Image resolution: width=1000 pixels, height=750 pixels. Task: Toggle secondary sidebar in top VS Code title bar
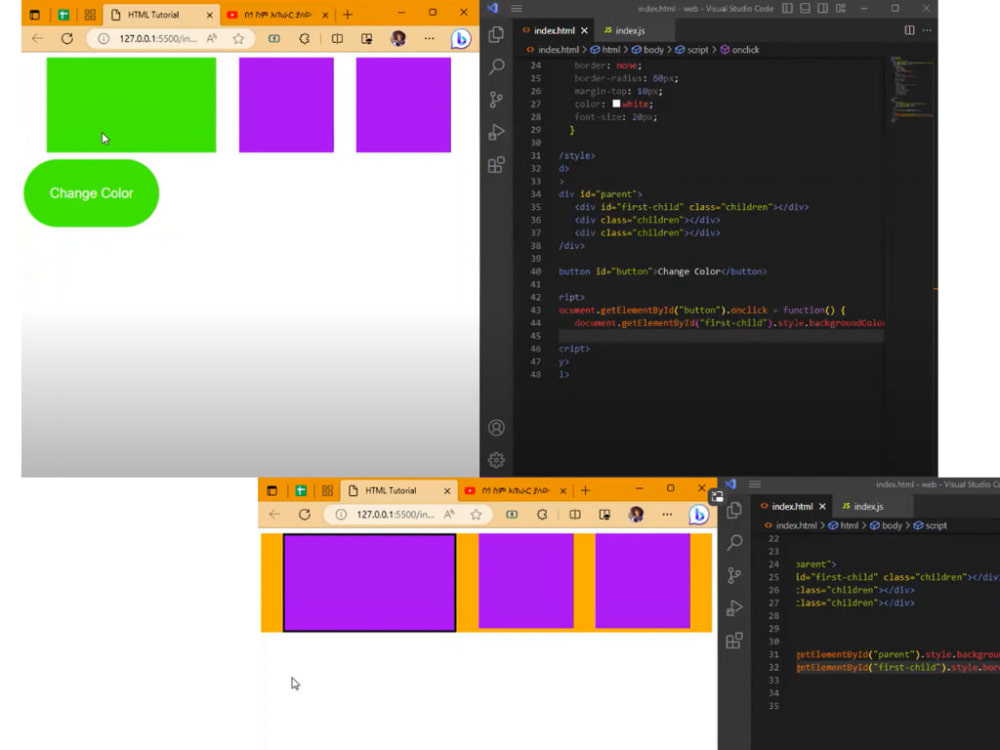click(x=823, y=8)
